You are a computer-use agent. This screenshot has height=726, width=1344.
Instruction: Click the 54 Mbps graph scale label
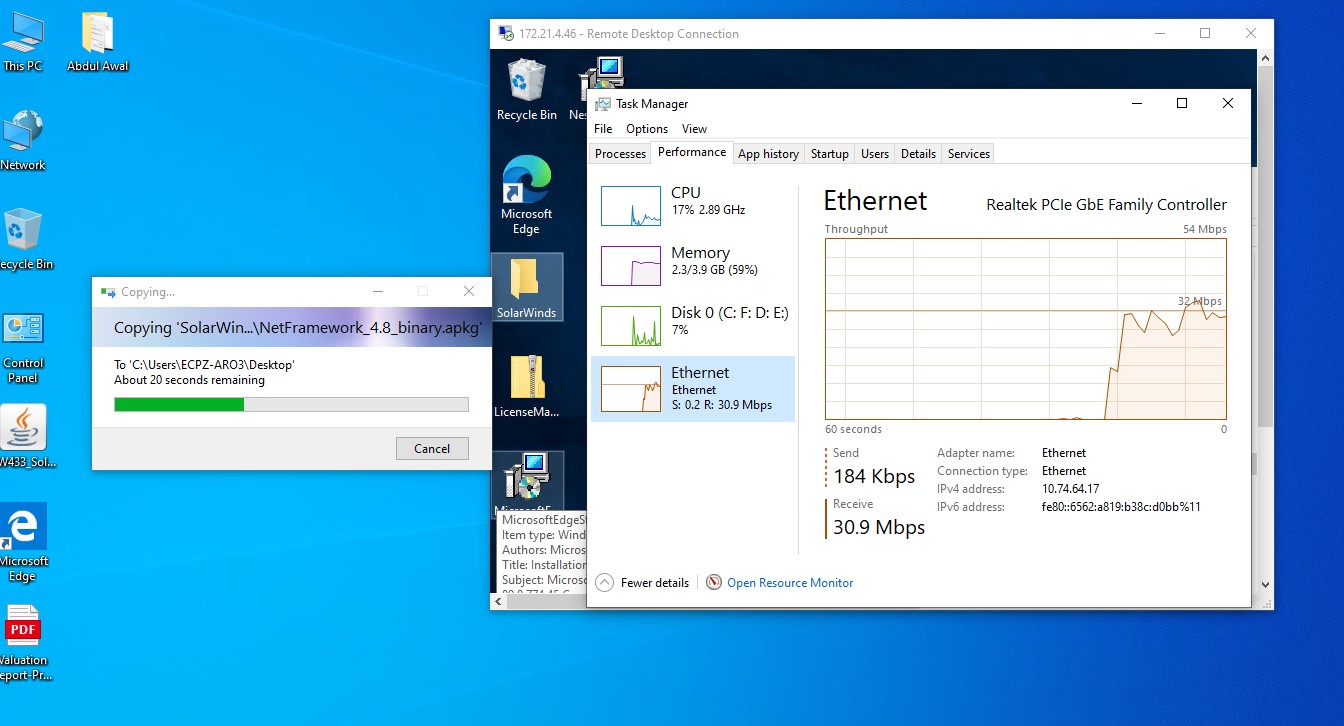1204,229
